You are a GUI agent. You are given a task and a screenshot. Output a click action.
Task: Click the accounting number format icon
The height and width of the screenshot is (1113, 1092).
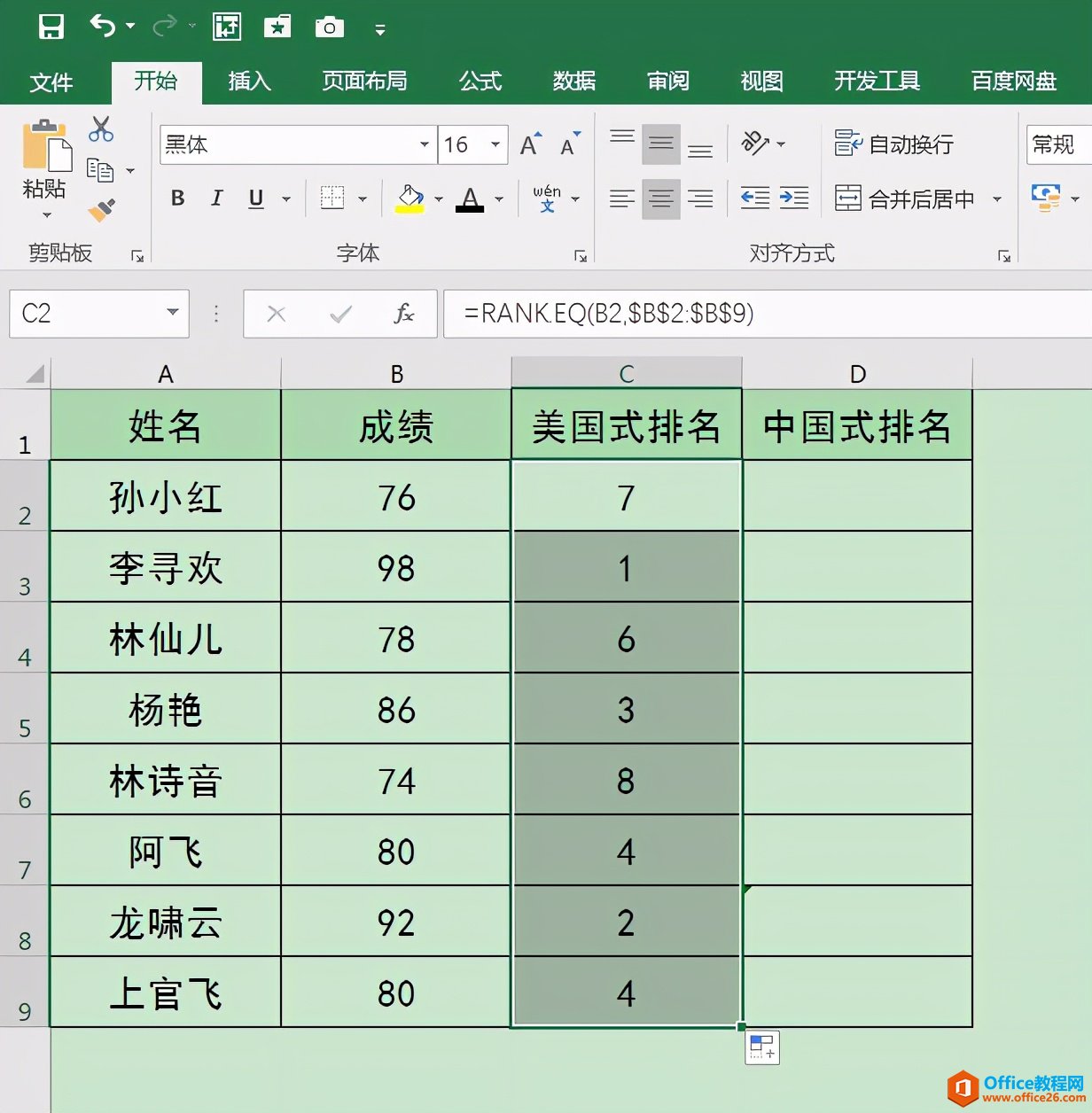(x=1046, y=198)
